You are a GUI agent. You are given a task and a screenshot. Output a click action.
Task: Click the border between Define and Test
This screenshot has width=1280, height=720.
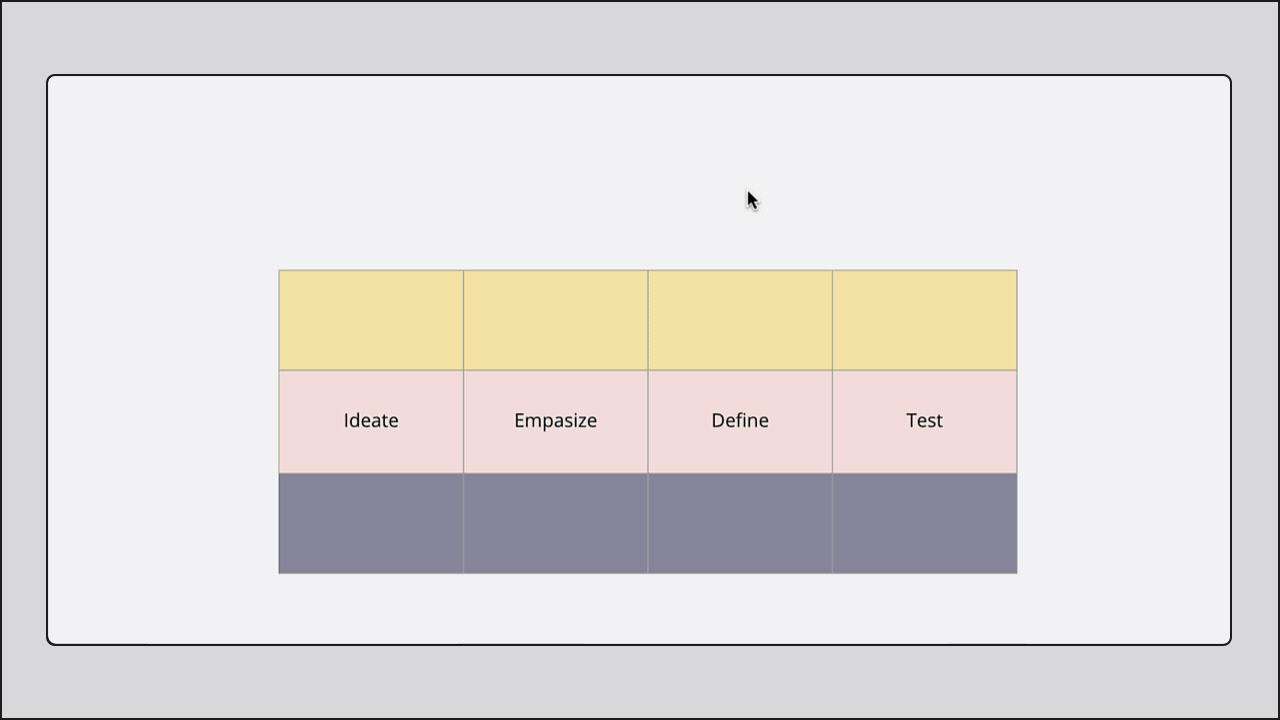click(x=832, y=421)
